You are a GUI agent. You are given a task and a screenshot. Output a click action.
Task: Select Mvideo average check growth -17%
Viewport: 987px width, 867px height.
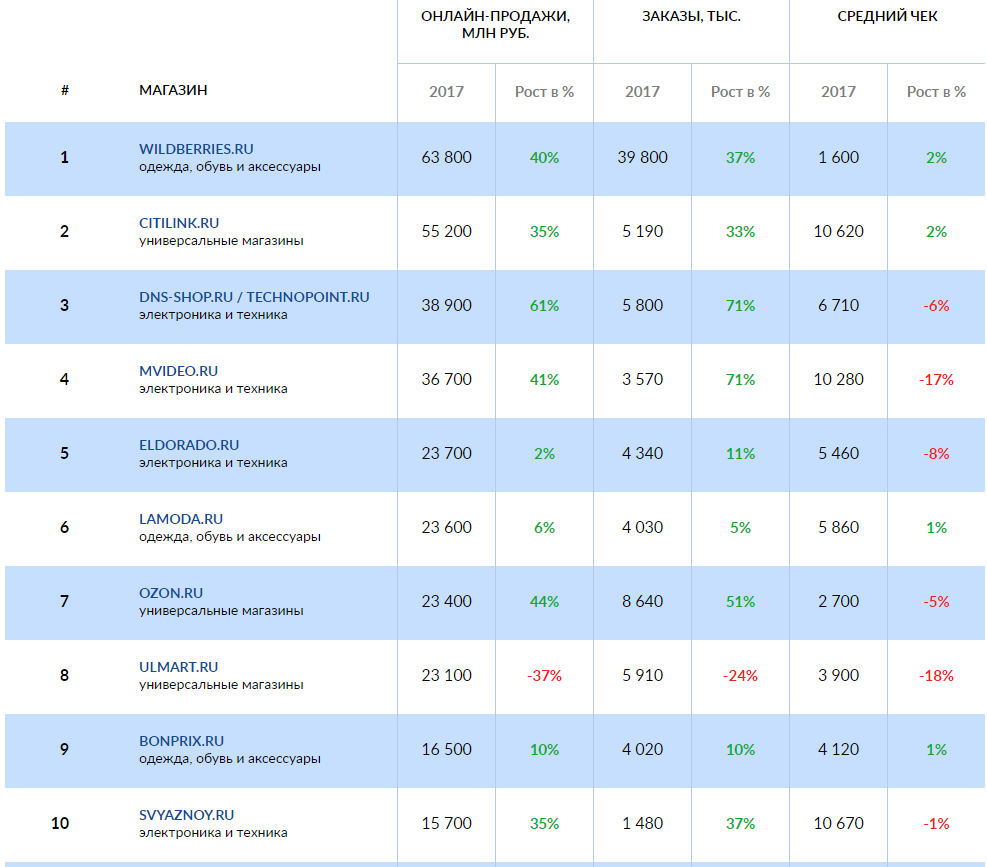point(936,380)
